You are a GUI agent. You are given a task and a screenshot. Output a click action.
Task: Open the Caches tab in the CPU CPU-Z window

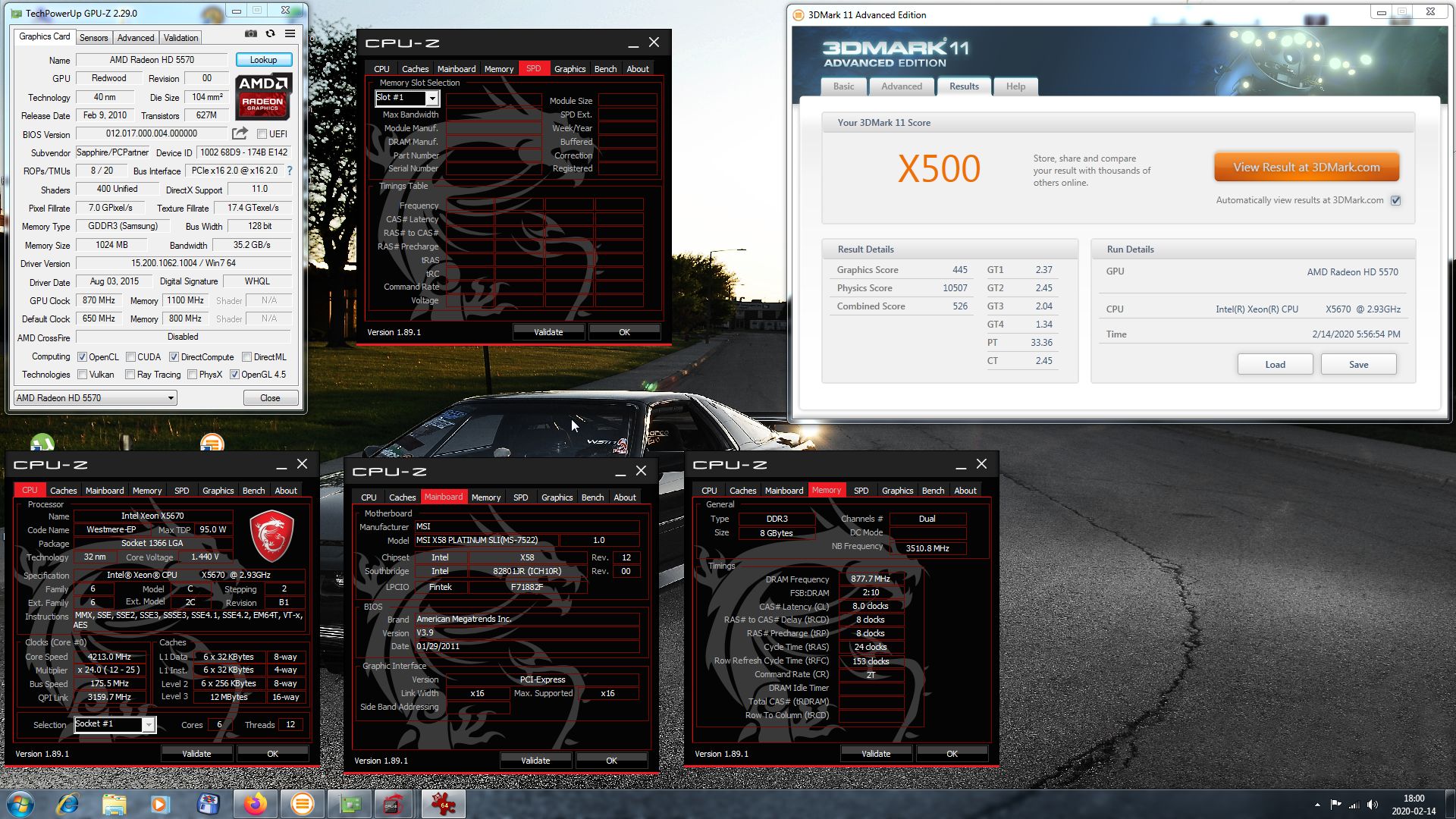(x=64, y=491)
